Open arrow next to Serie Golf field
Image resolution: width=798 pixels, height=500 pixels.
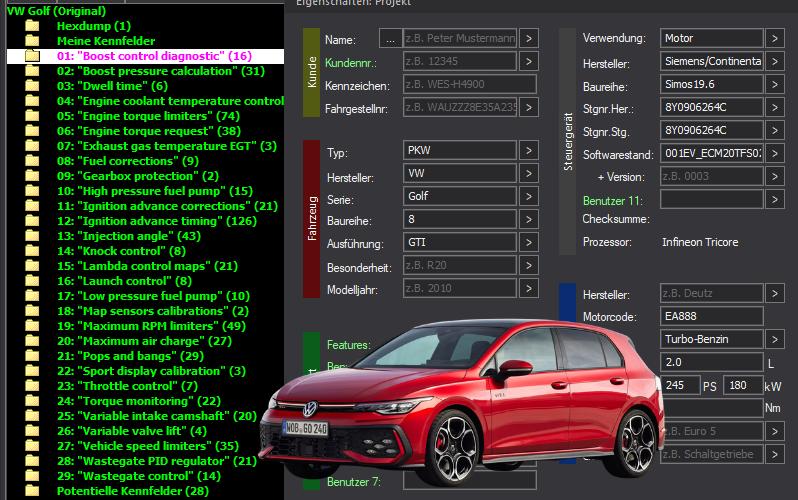click(x=529, y=196)
